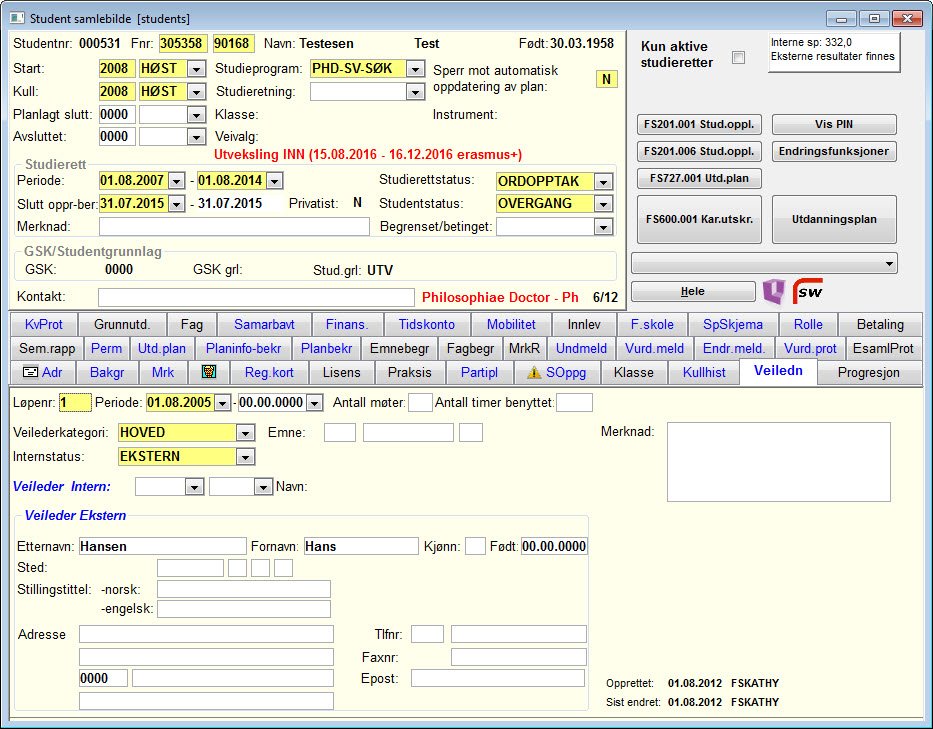Open the Fagbegr tab

(470, 349)
